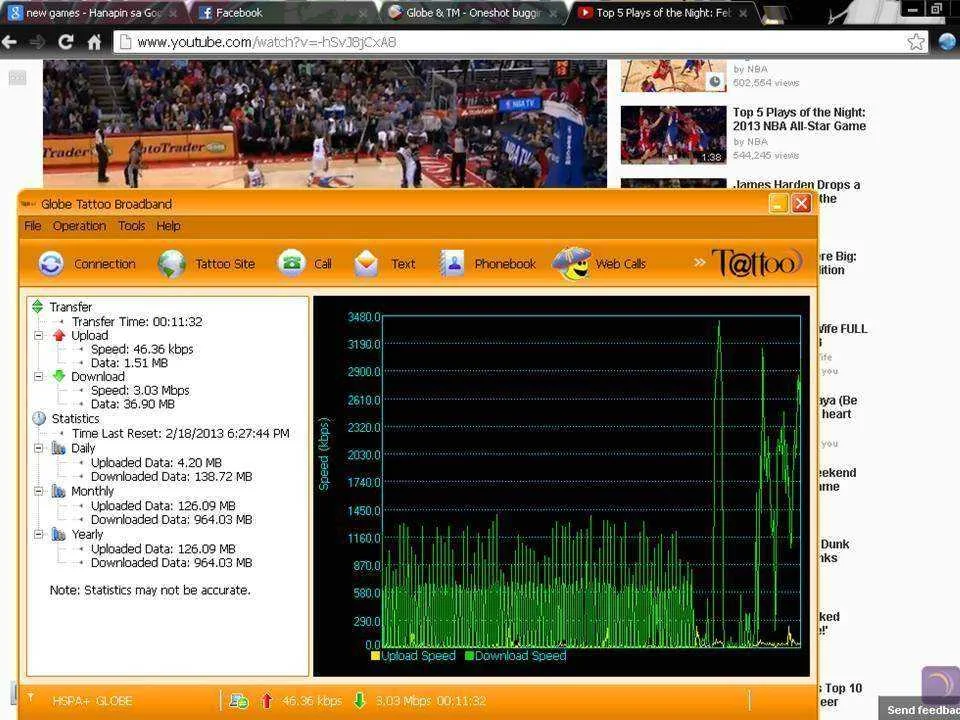Viewport: 960px width, 720px height.
Task: Collapse the Upload tree node
Action: (39, 336)
